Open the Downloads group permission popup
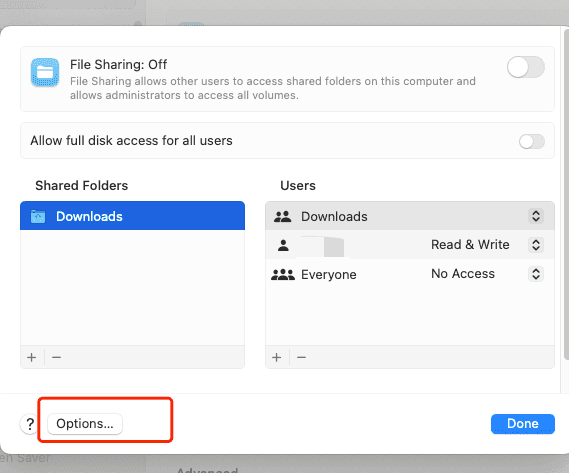This screenshot has height=473, width=569. [x=536, y=216]
